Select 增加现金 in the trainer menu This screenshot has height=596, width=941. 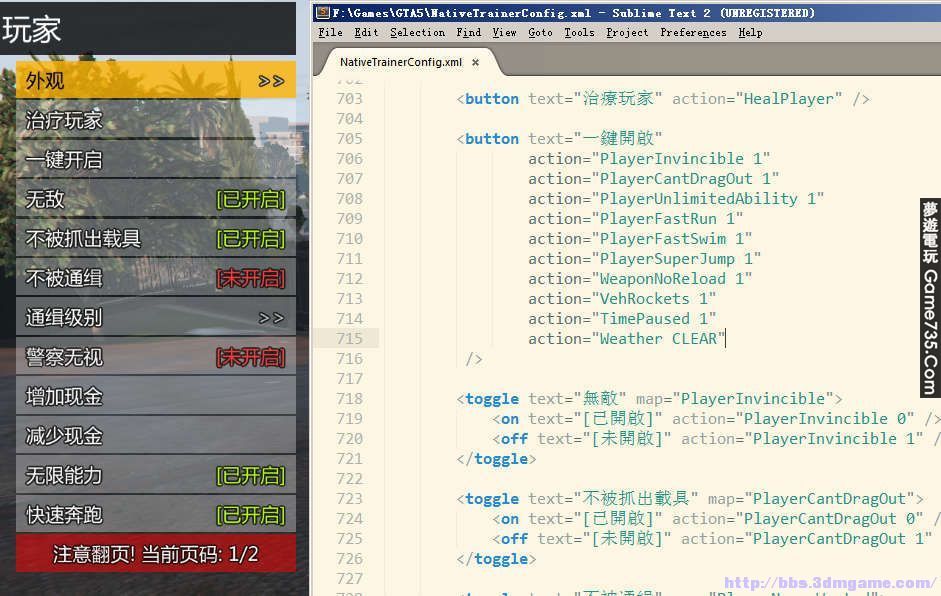[155, 397]
